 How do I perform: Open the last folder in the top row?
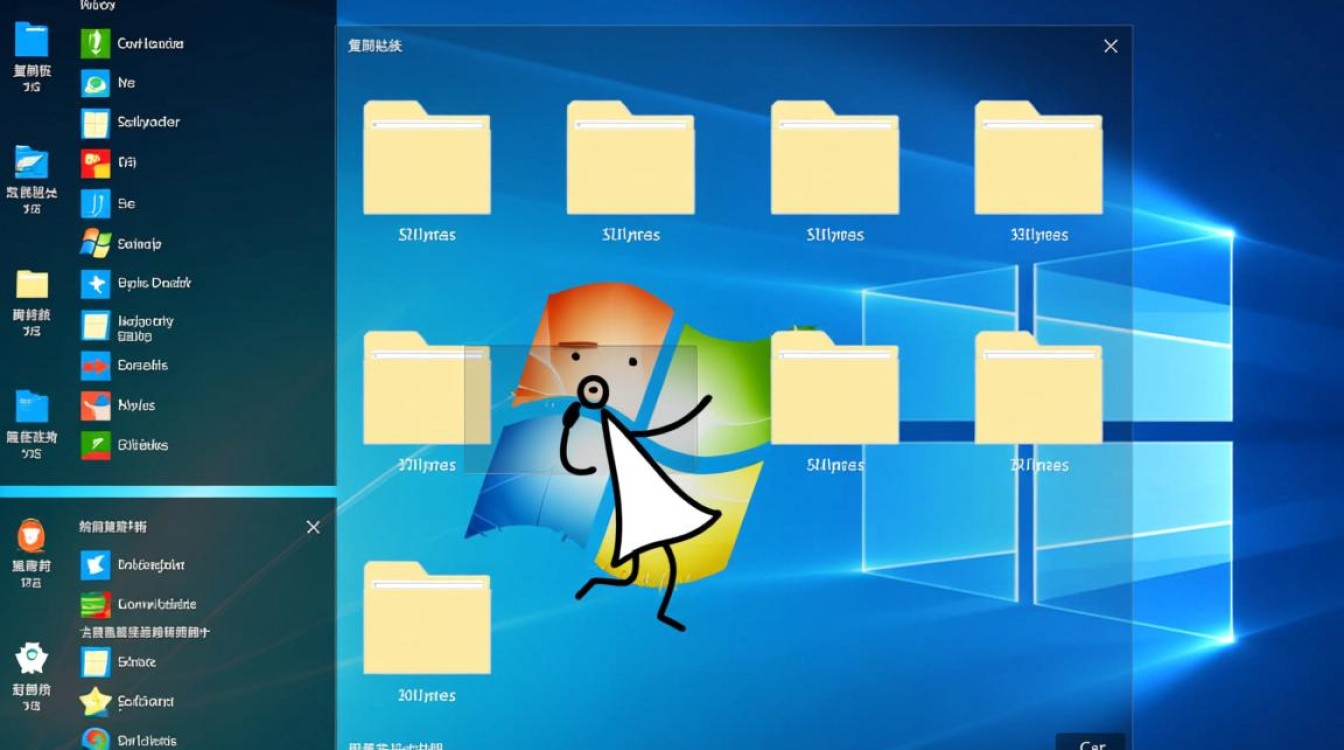(1038, 158)
